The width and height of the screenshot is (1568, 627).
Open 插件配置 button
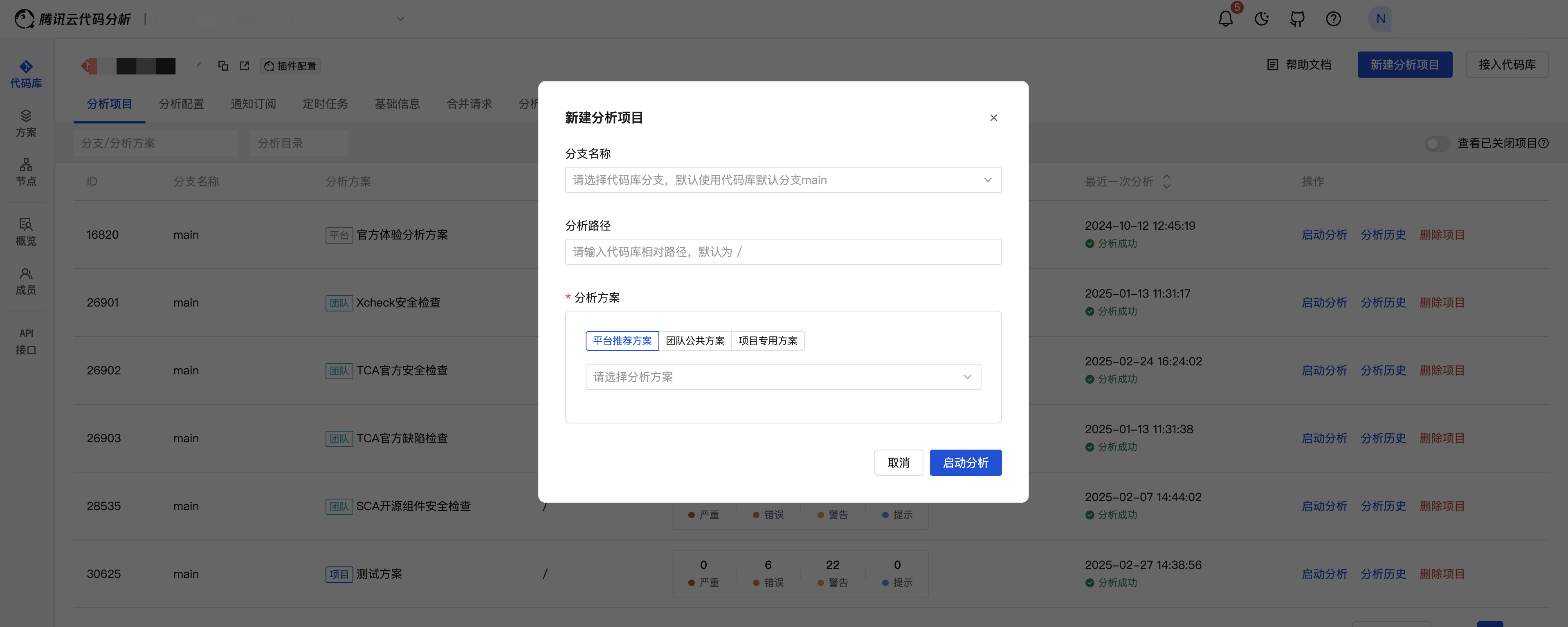pos(290,66)
